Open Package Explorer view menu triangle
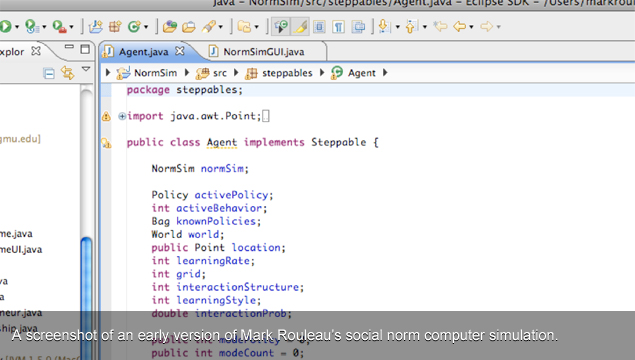 click(x=86, y=69)
